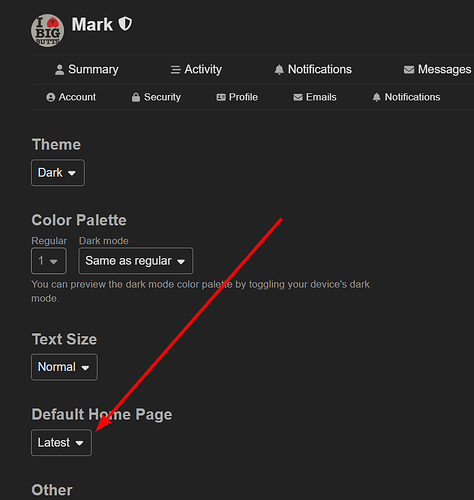Open the Messages tab

tap(437, 70)
